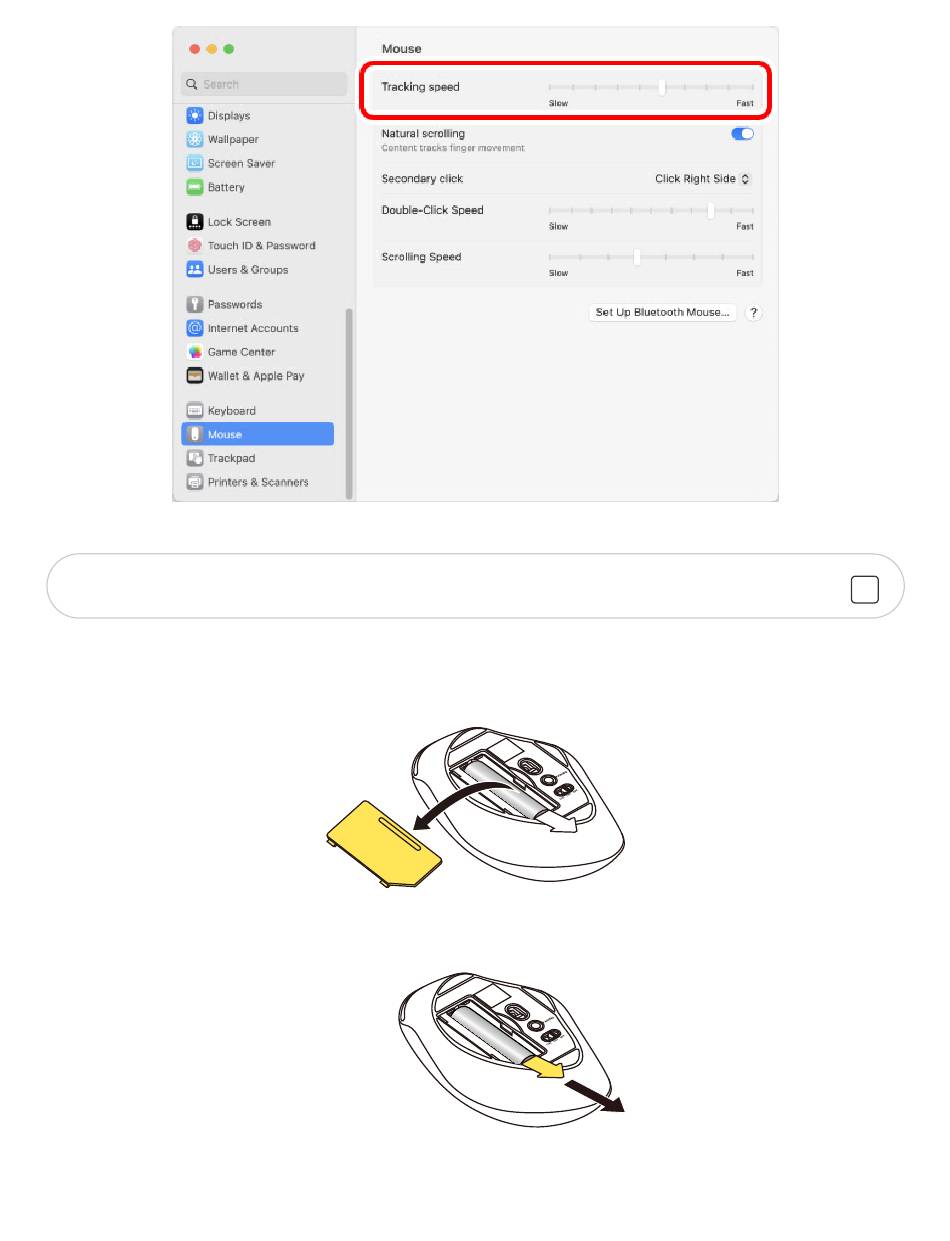Open Displays settings in sidebar
The width and height of the screenshot is (950, 1241).
pos(257,116)
